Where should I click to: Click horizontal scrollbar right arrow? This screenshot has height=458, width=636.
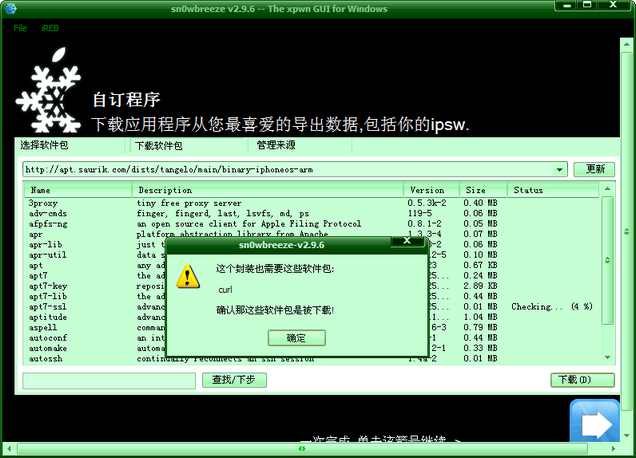coord(613,449)
